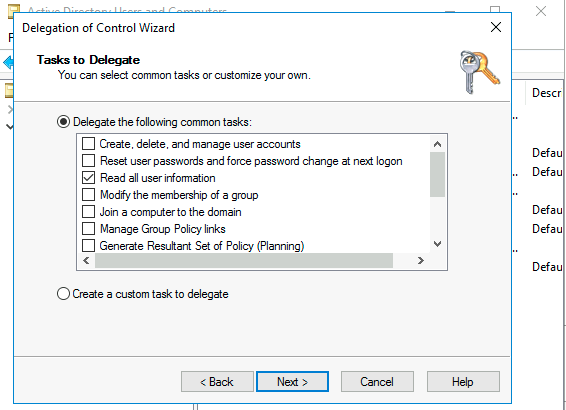Click the horizontal scroll left arrow
566x410 pixels.
point(86,261)
